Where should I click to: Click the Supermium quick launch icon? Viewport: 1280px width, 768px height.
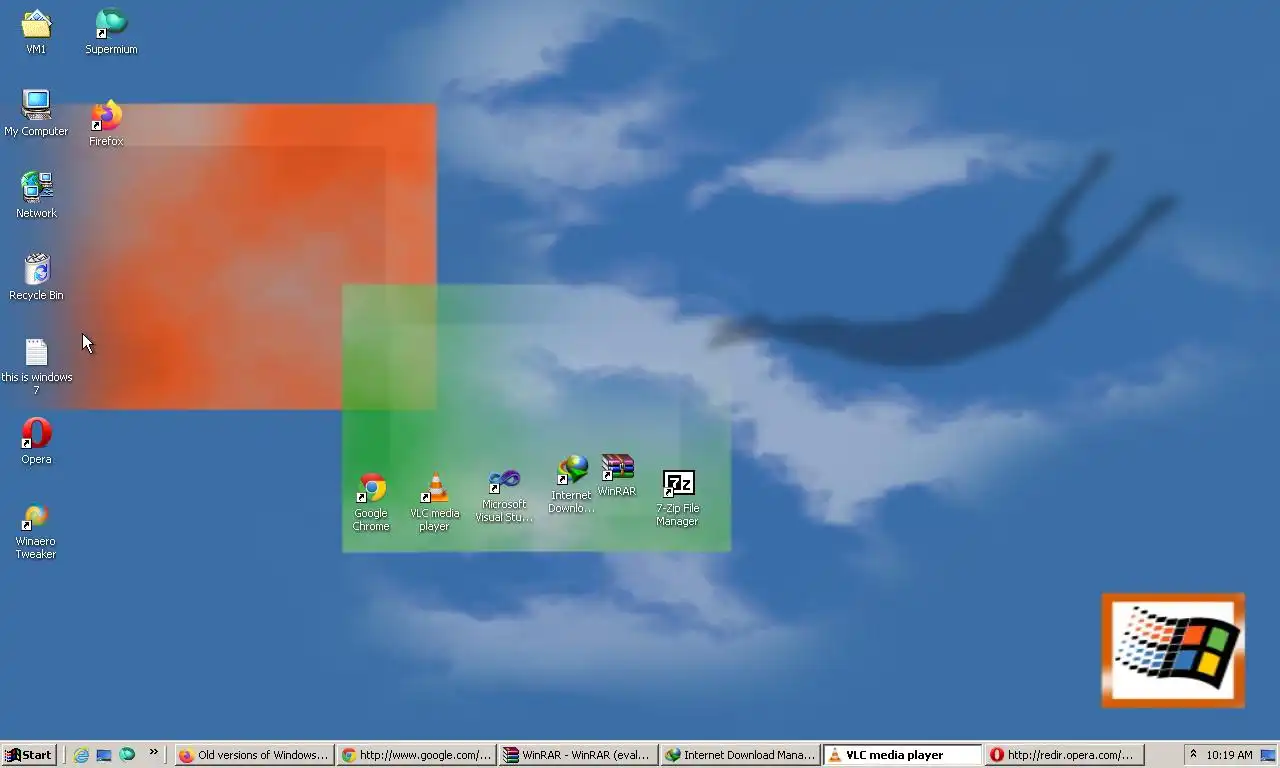[x=127, y=755]
